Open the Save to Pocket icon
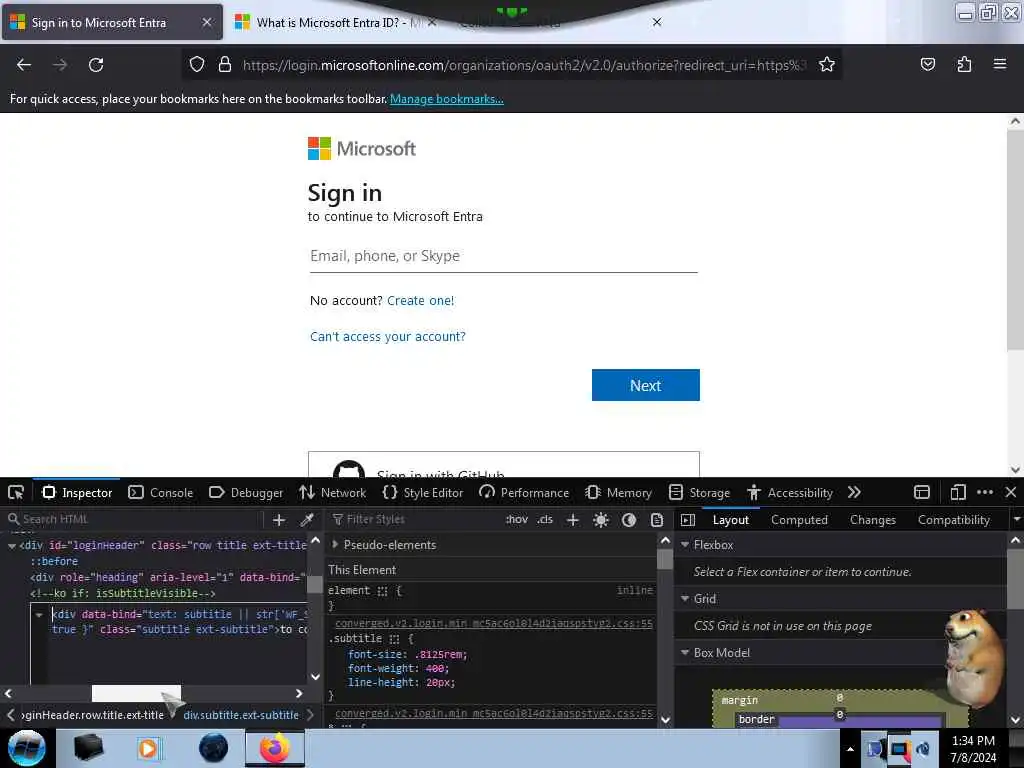Screen dimensions: 1024x768 927,65
